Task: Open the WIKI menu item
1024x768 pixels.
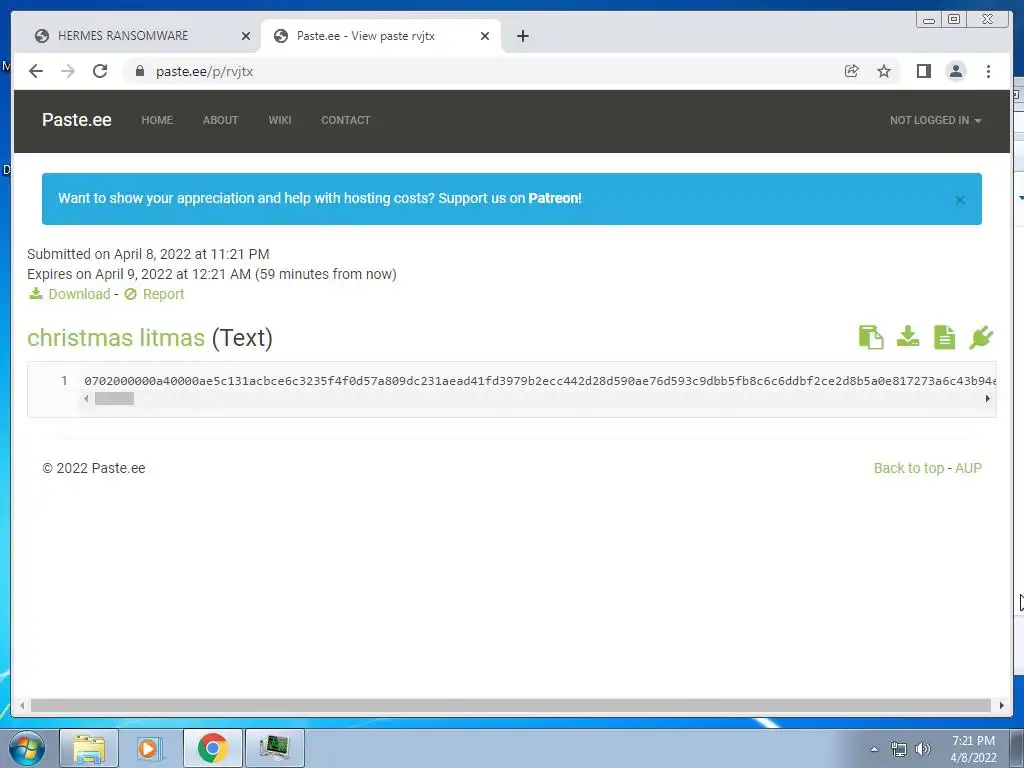Action: tap(280, 120)
